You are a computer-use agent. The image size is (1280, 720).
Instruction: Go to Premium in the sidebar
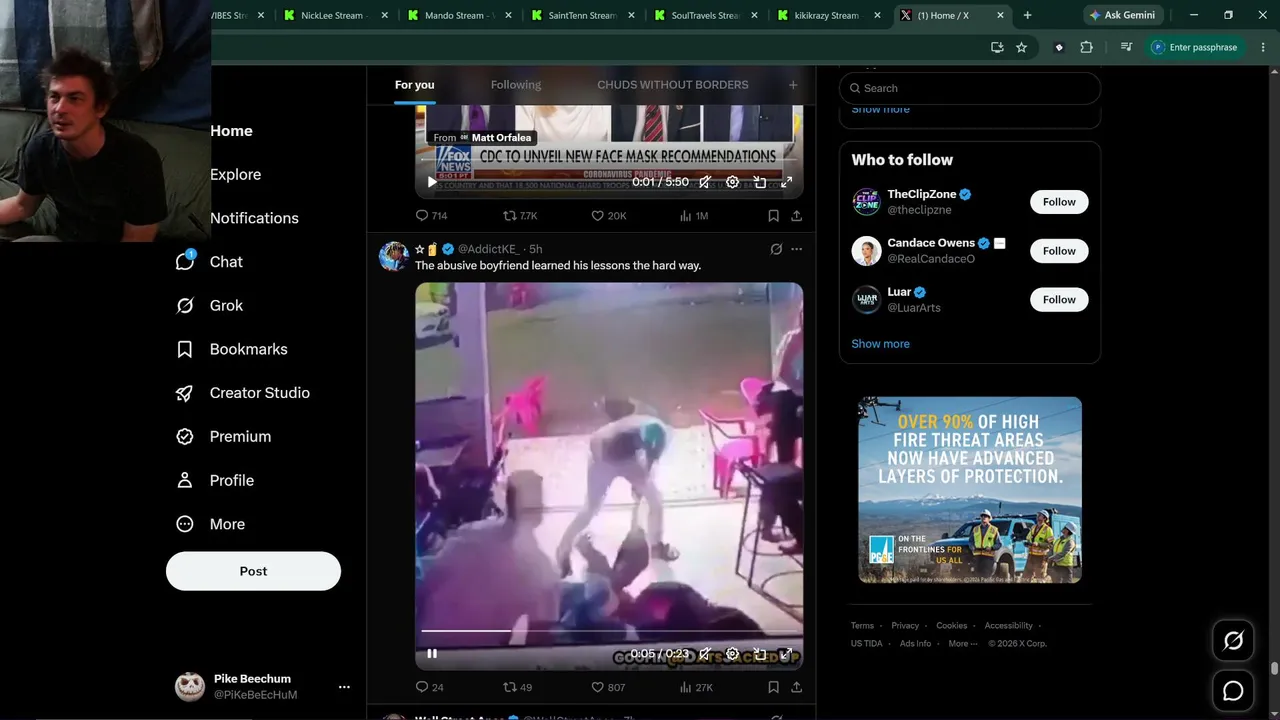pyautogui.click(x=222, y=436)
